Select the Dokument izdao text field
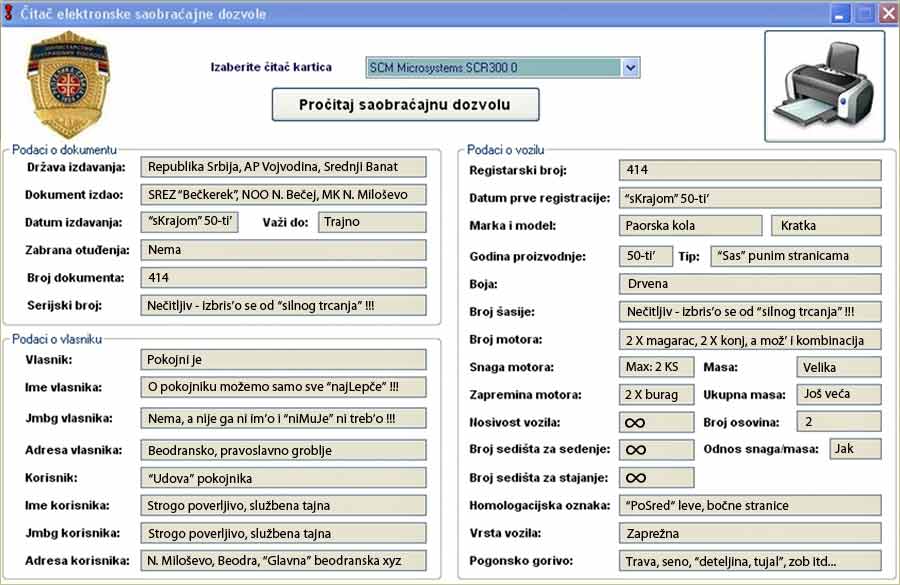This screenshot has width=900, height=585. (x=283, y=194)
